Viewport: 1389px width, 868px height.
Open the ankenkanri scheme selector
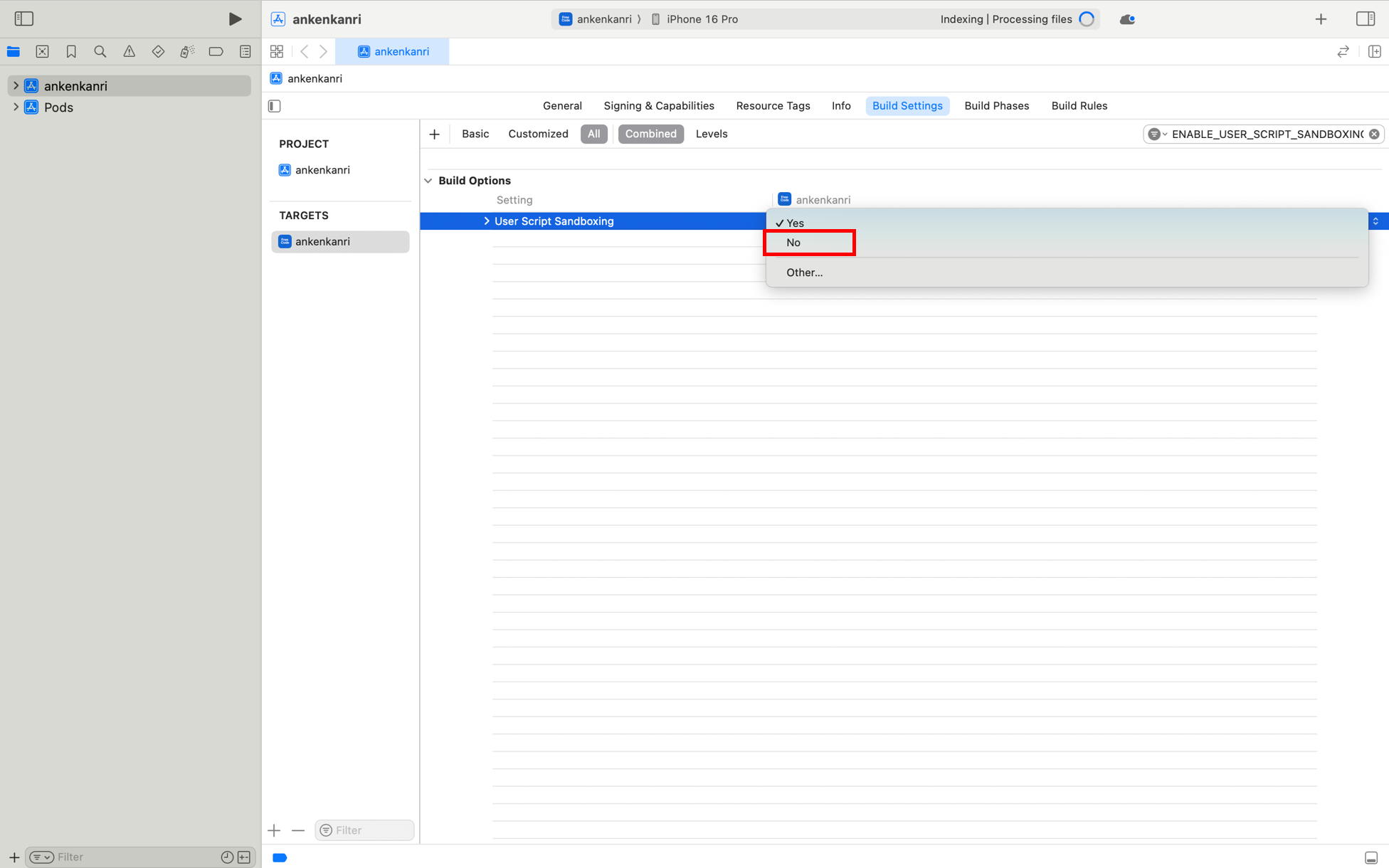pos(596,19)
